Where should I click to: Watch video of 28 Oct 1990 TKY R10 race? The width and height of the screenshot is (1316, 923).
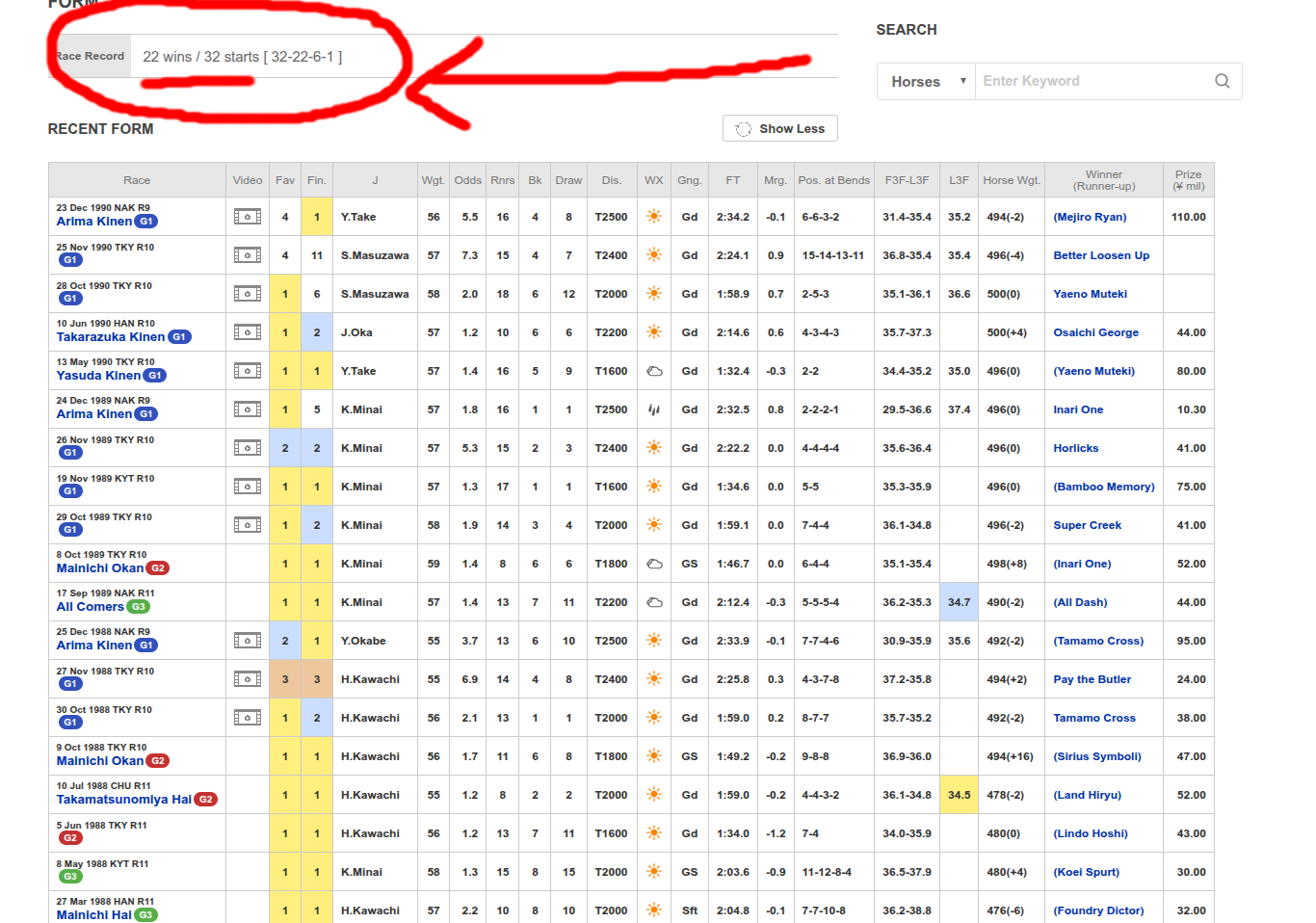[x=248, y=294]
